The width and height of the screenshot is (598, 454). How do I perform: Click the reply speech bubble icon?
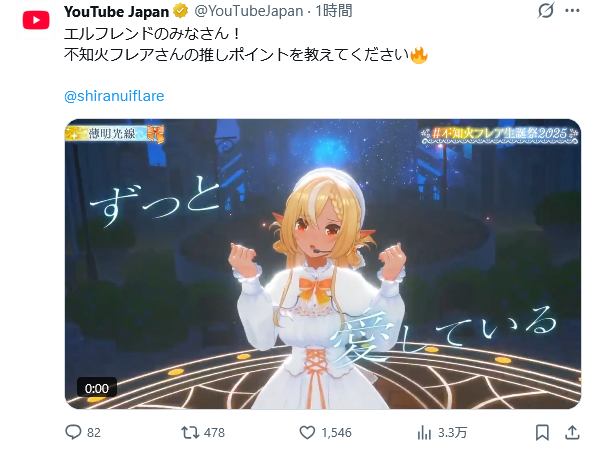[73, 432]
